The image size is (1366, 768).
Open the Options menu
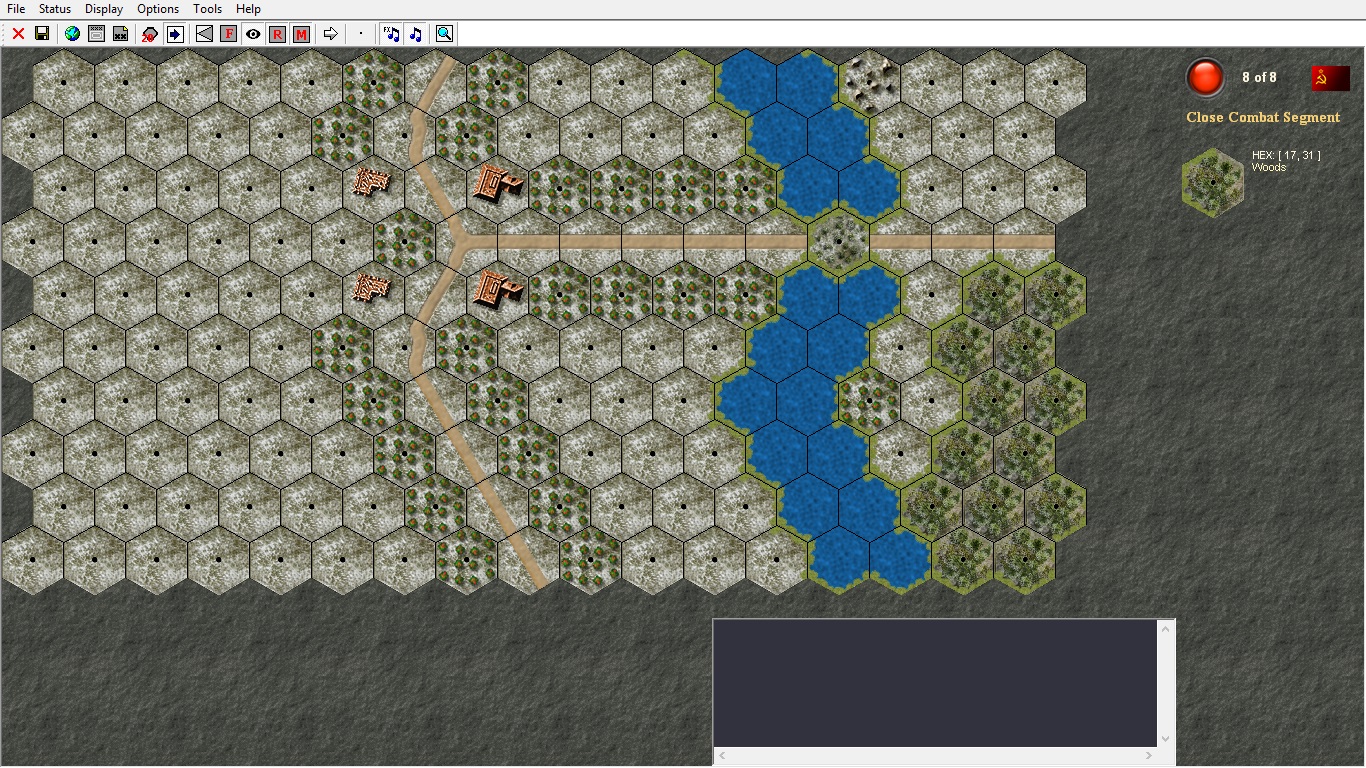tap(158, 9)
